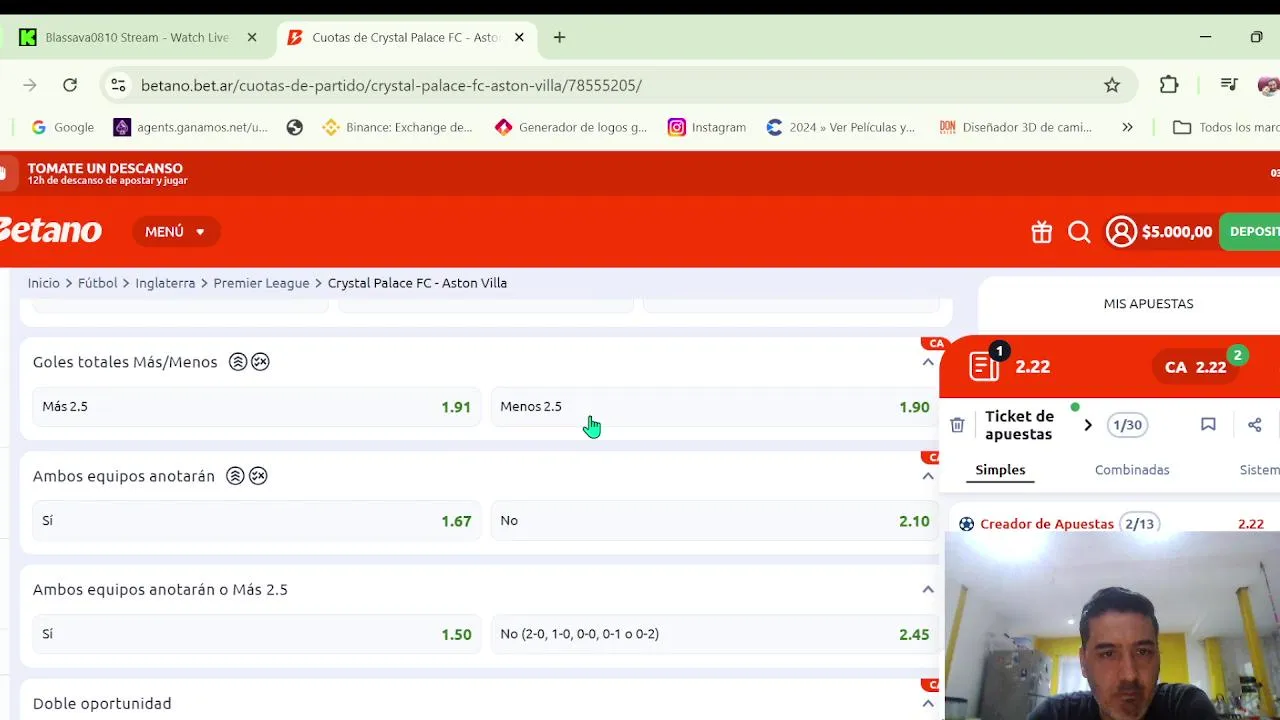Open the 1/30 ticket counter
This screenshot has height=720, width=1280.
coord(1127,425)
